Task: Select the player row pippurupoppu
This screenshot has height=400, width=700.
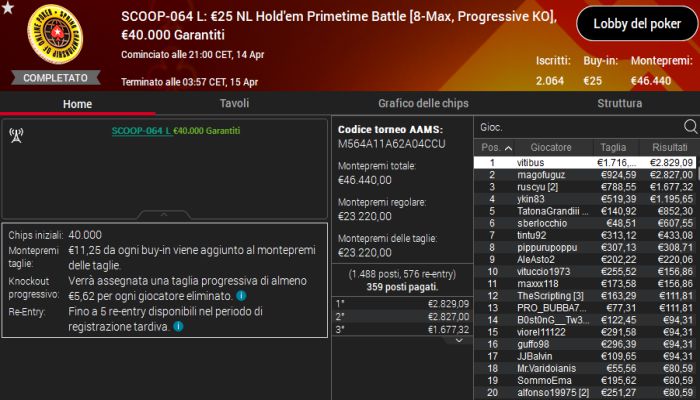Action: [585, 247]
